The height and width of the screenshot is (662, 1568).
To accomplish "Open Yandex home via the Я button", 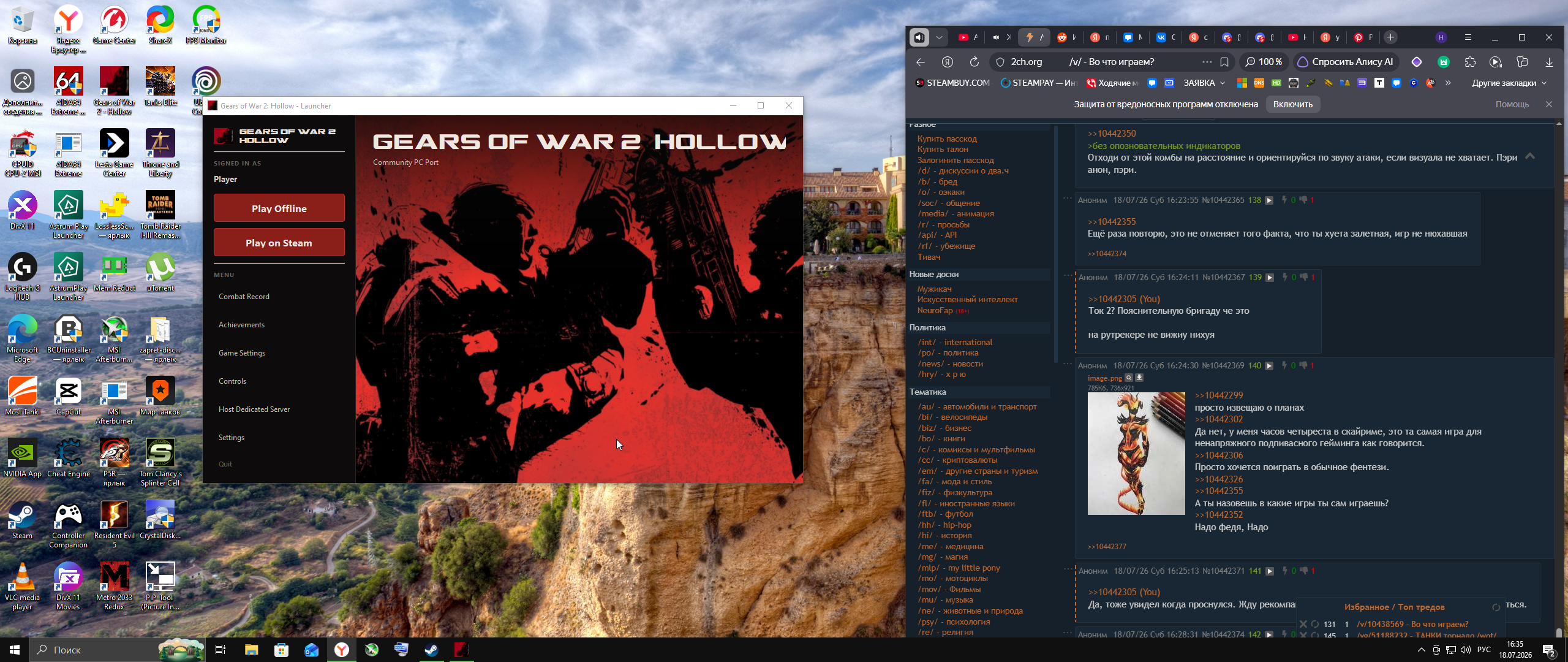I will point(948,62).
